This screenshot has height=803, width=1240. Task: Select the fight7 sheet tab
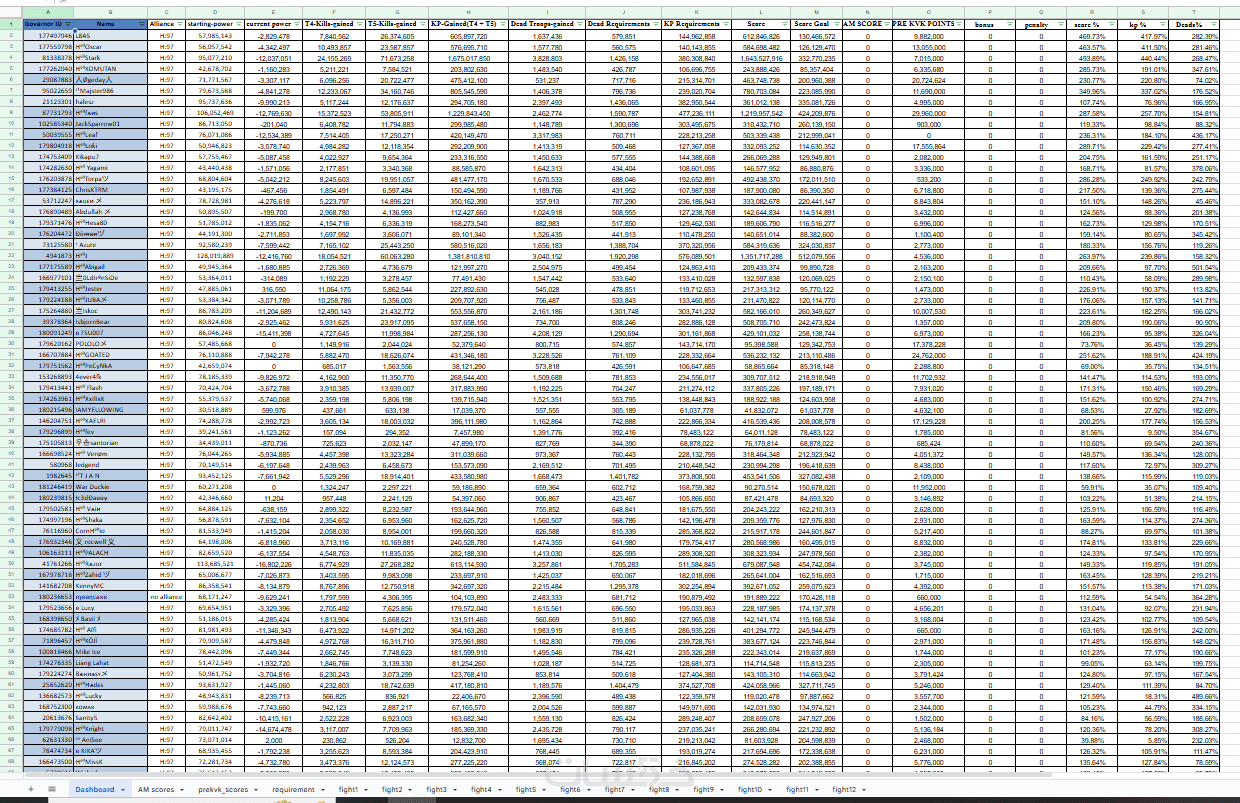[614, 789]
